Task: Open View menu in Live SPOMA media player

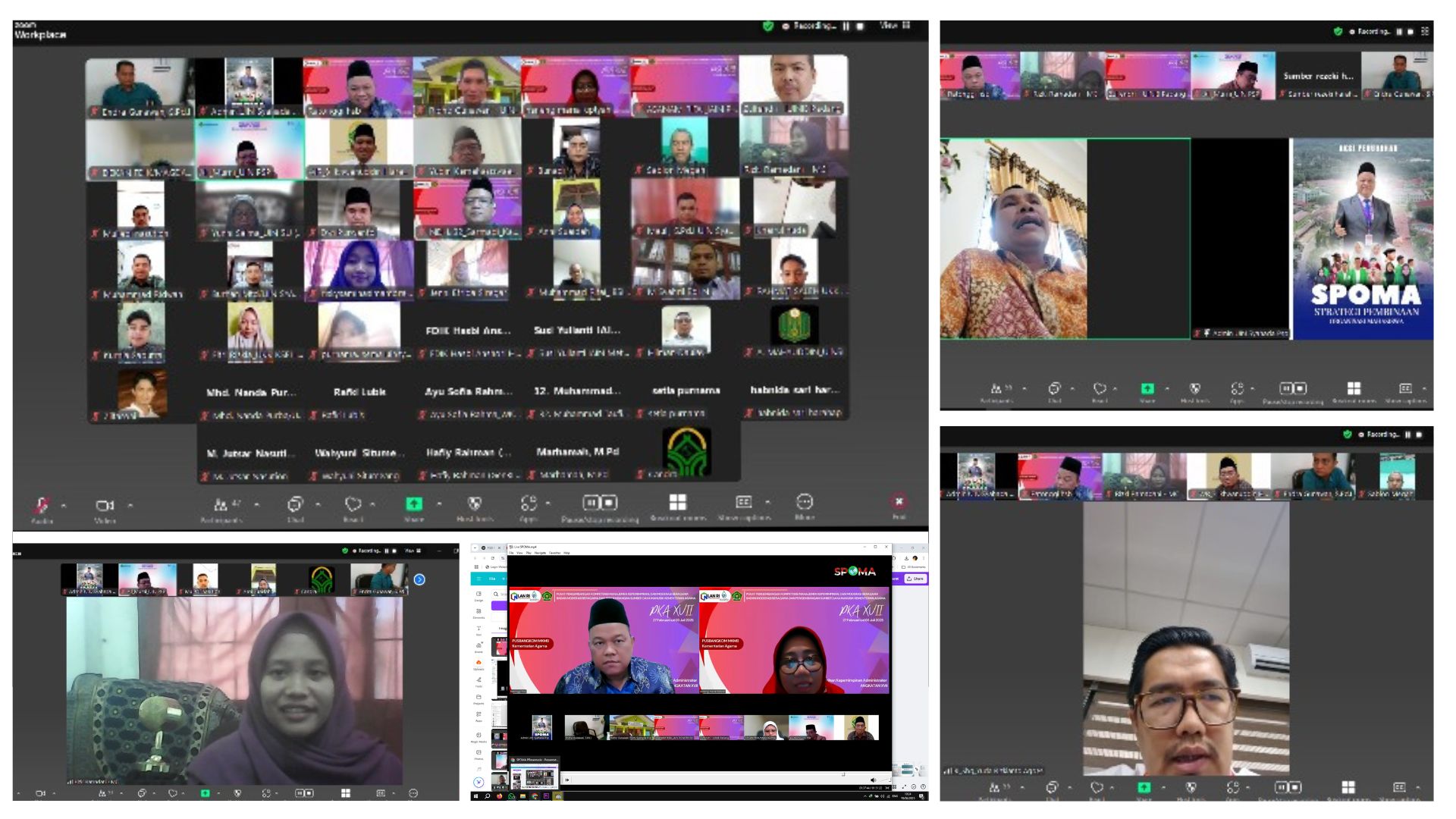Action: coord(519,553)
